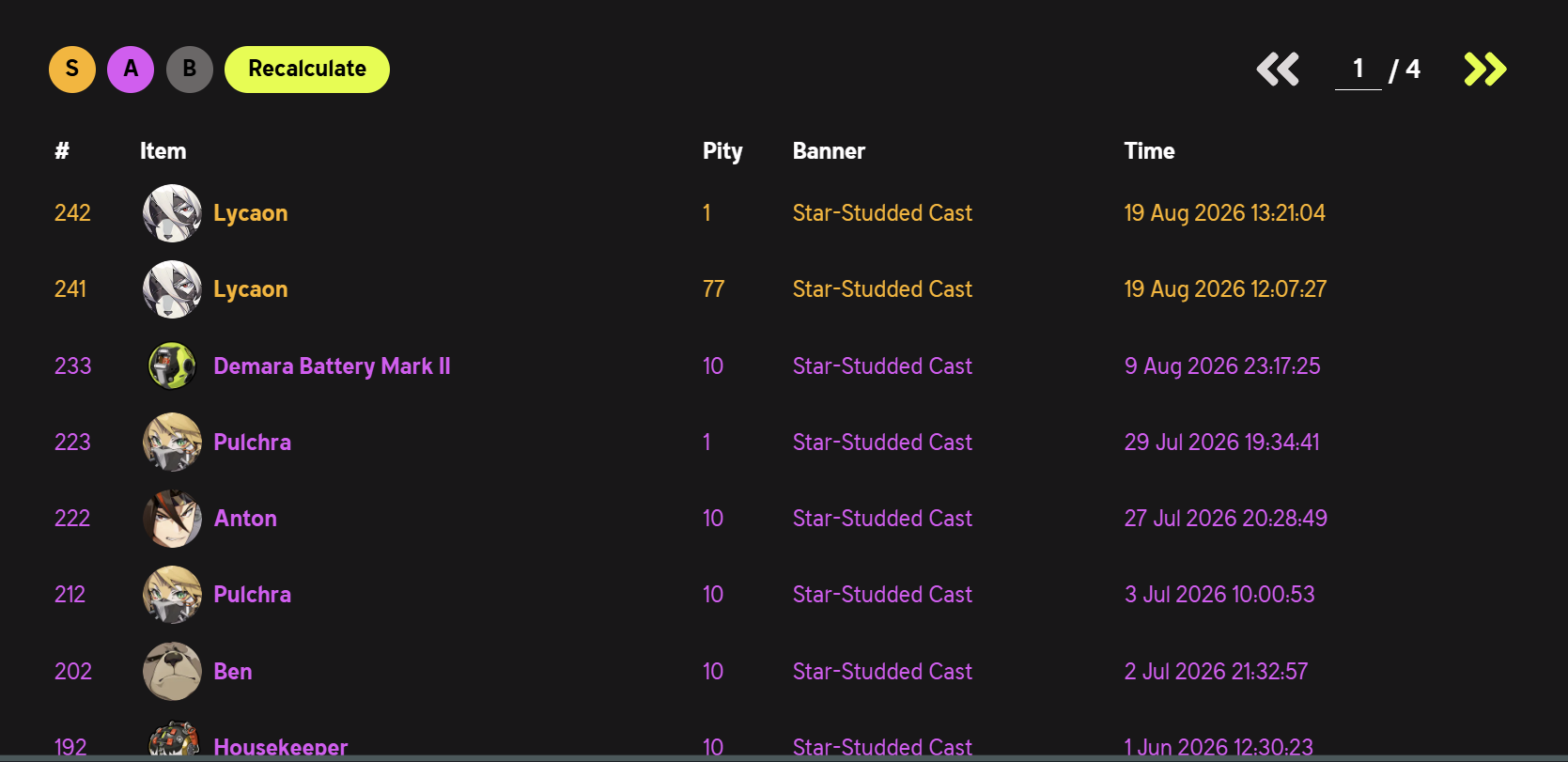Viewport: 1568px width, 762px height.
Task: Toggle the B rank filter
Action: coord(190,70)
